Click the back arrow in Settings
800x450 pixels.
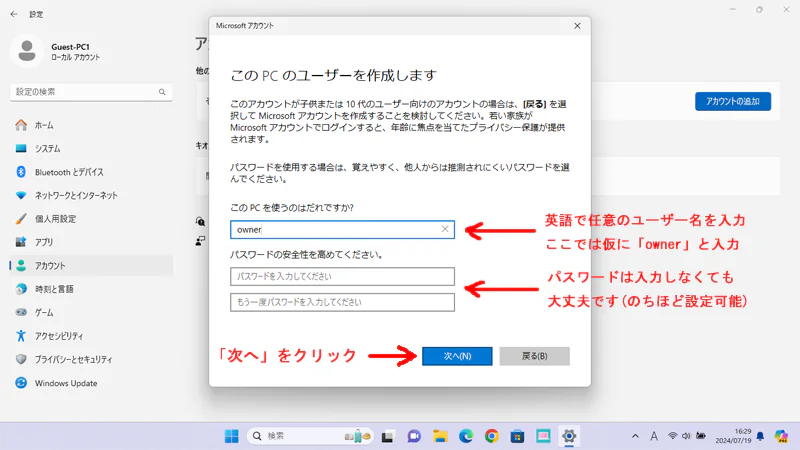(14, 14)
